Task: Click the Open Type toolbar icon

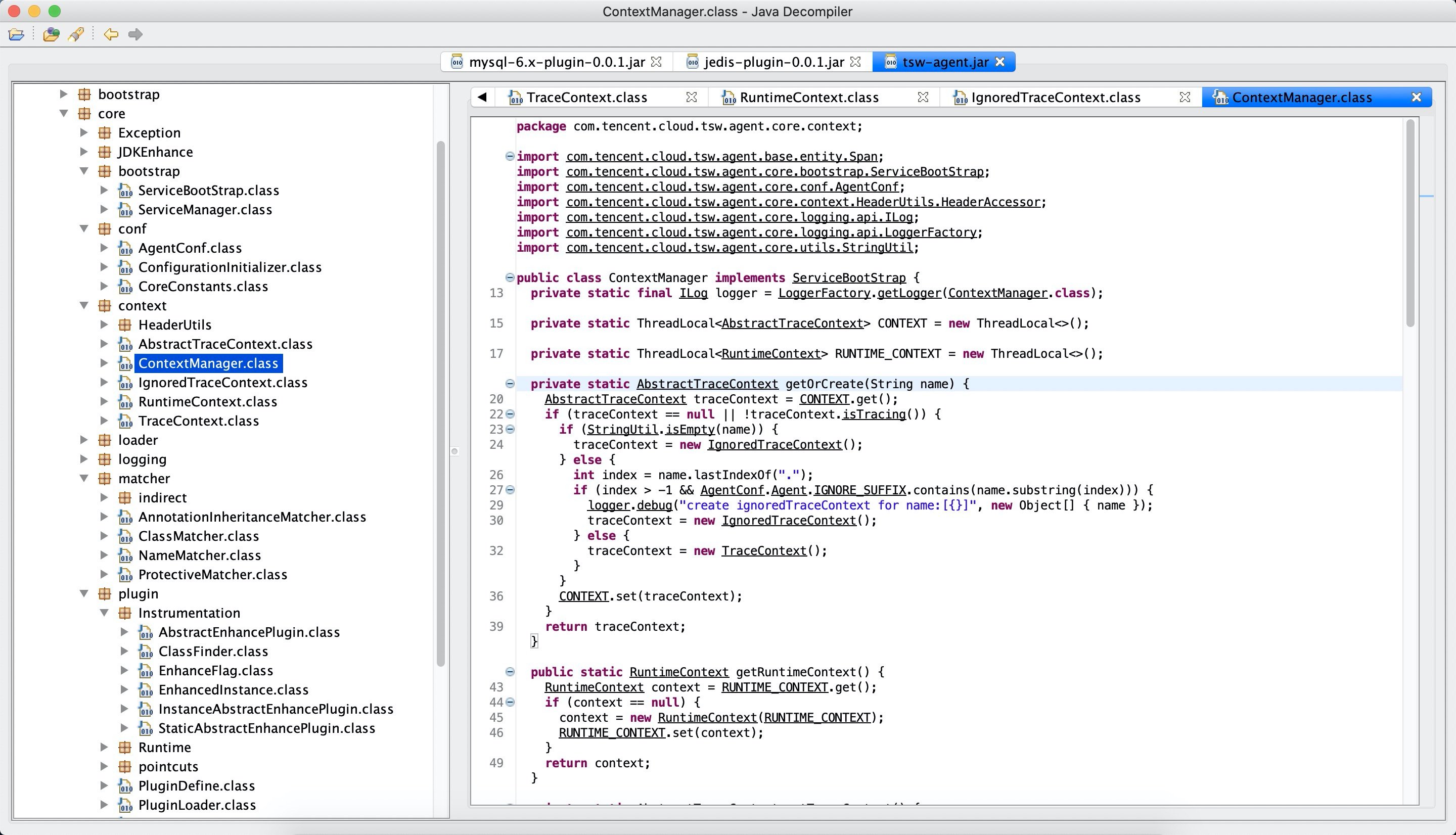Action: click(51, 34)
